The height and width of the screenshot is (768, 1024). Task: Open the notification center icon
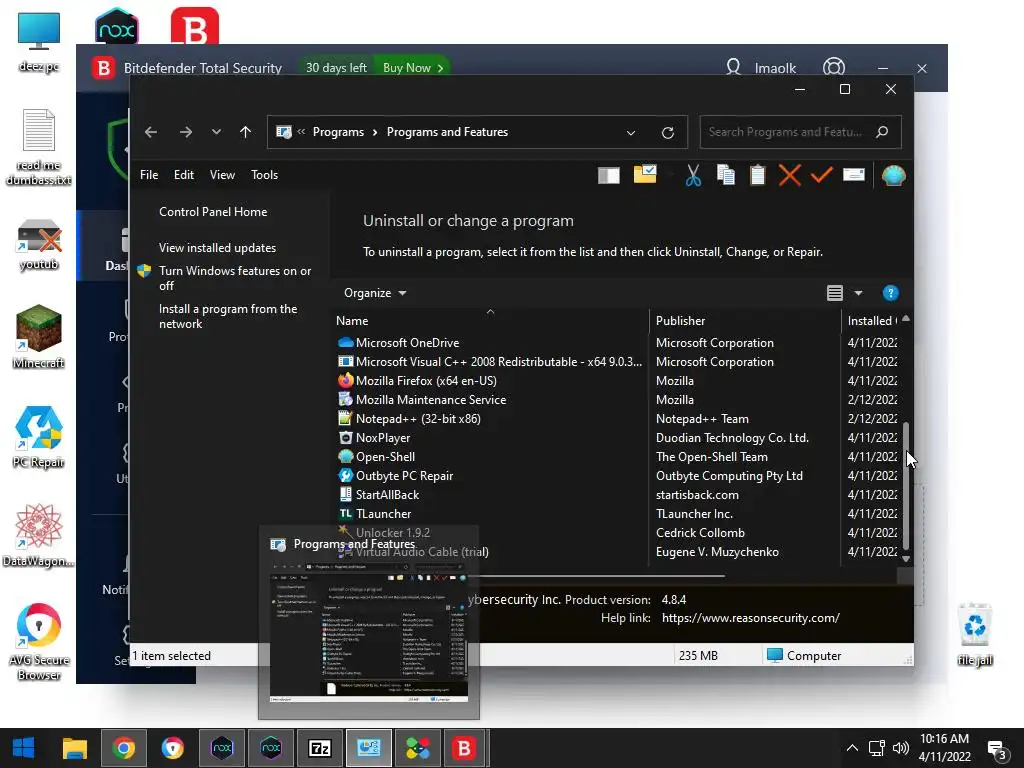click(x=997, y=750)
